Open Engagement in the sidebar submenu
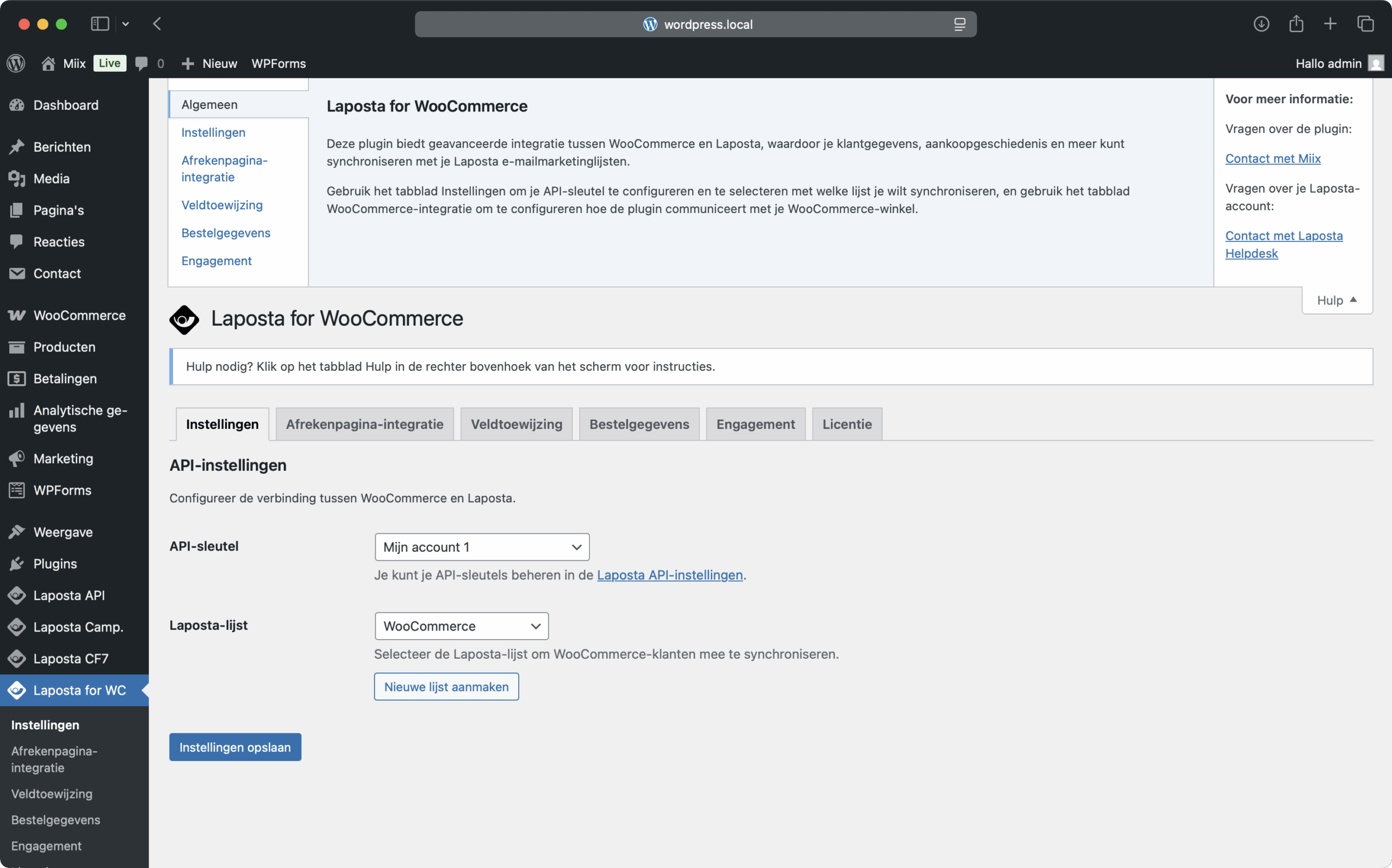Image resolution: width=1392 pixels, height=868 pixels. click(46, 846)
